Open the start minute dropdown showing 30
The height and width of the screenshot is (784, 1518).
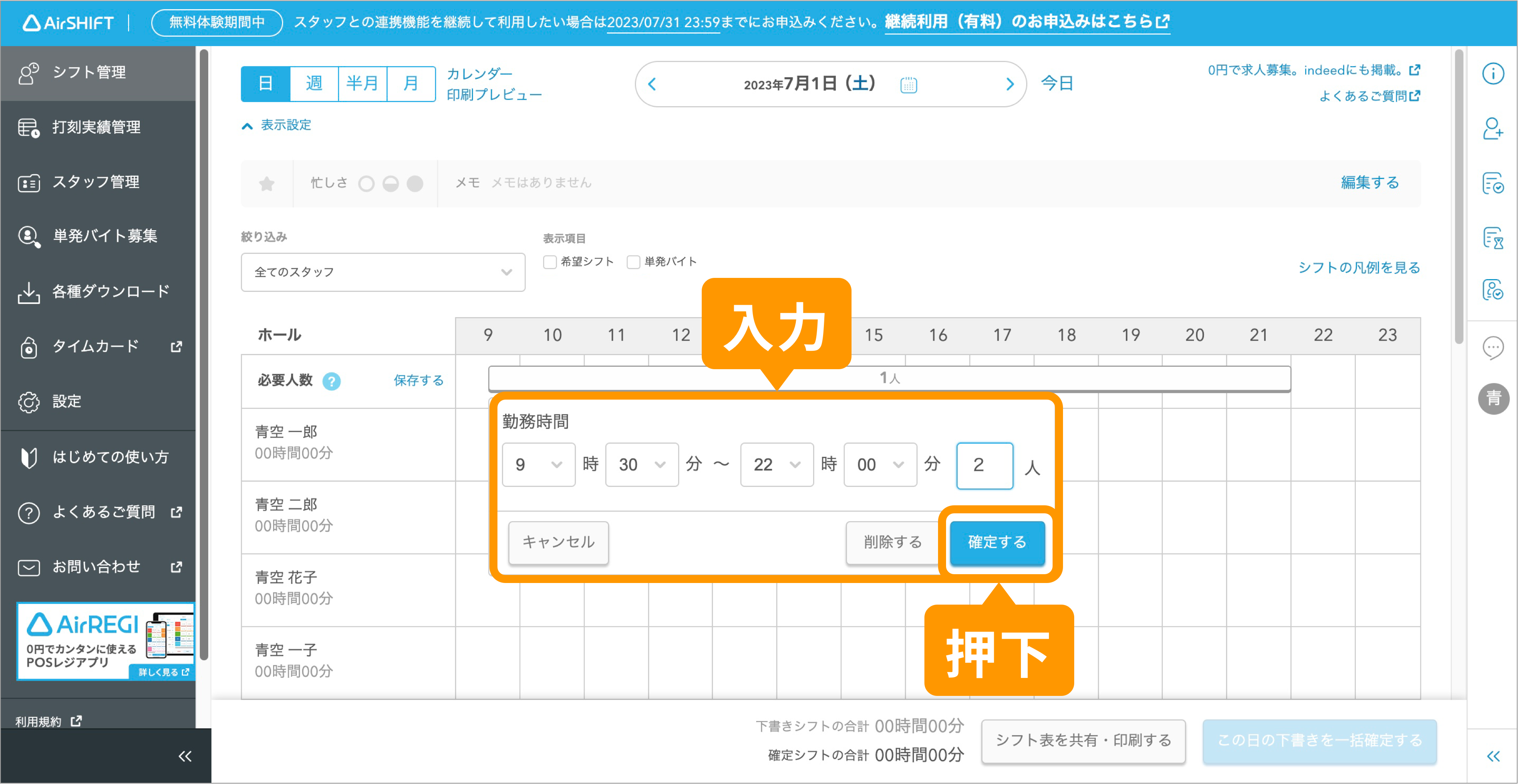point(642,465)
